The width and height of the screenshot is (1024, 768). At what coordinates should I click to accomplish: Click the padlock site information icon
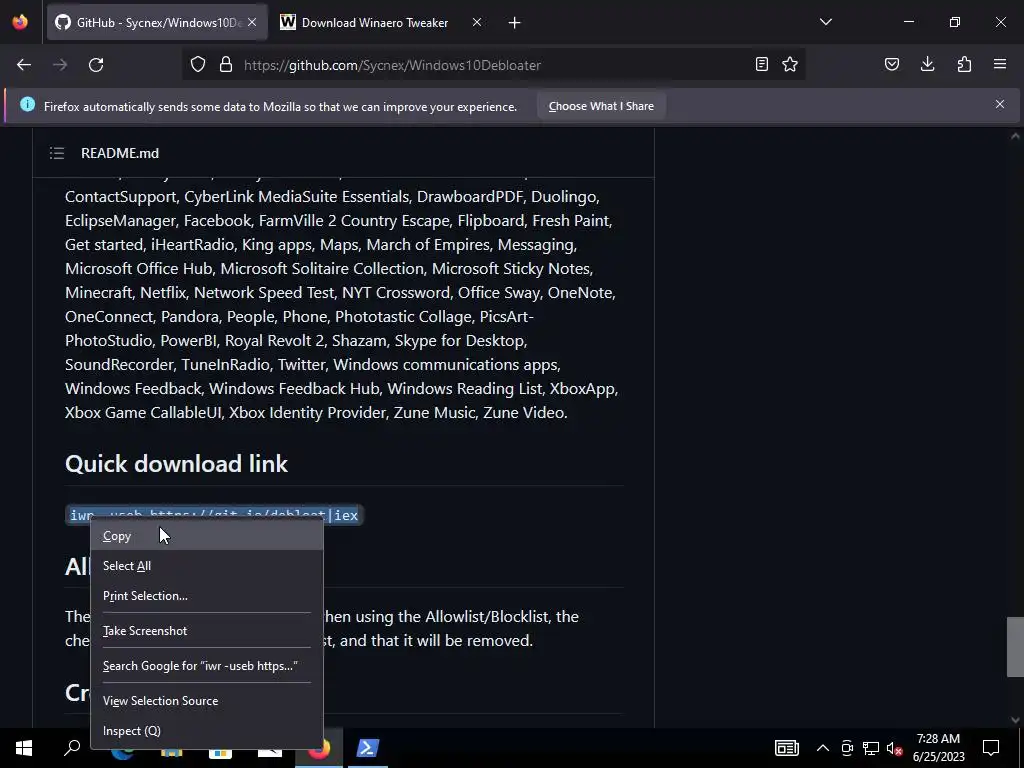(x=226, y=65)
